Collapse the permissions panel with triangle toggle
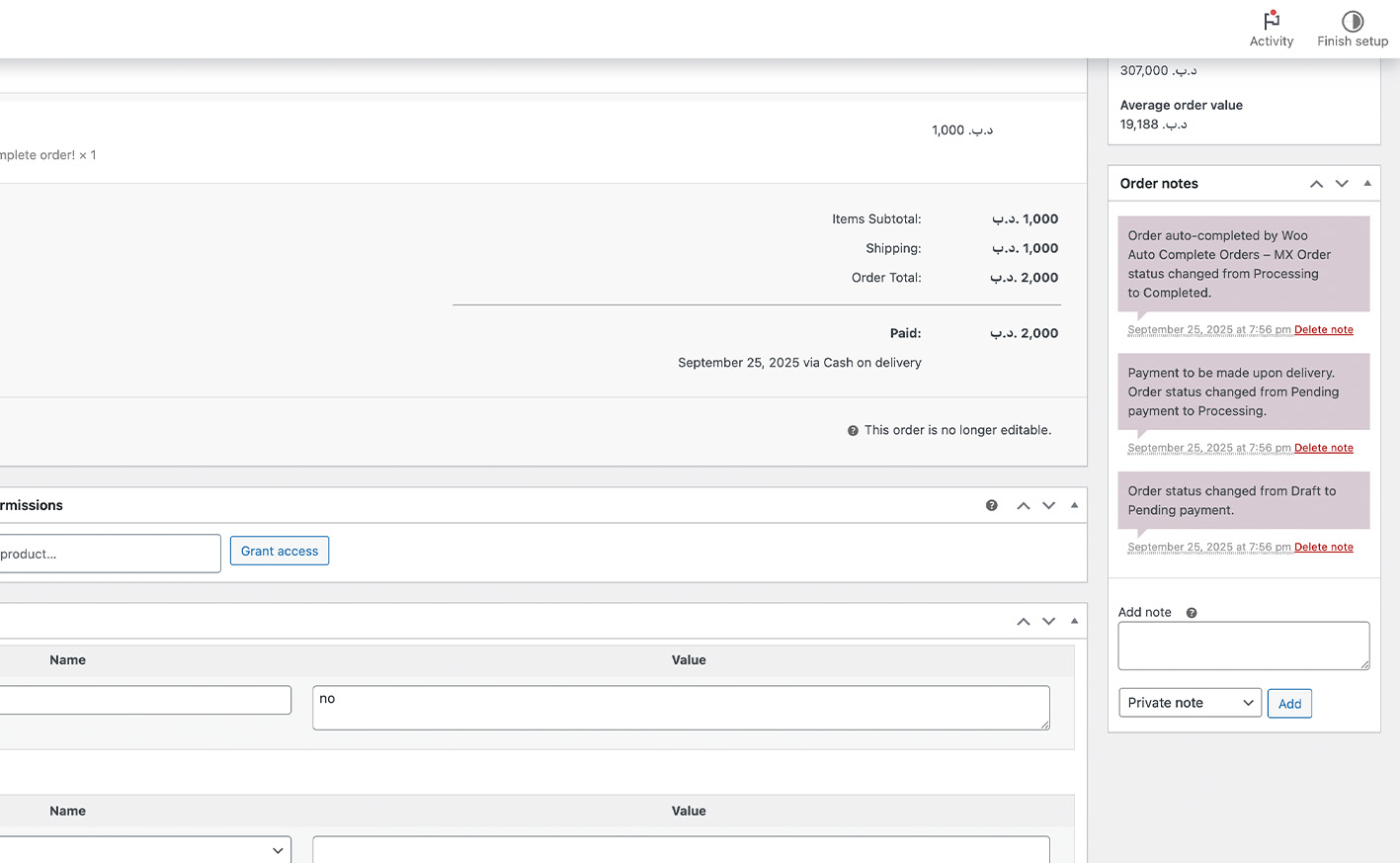 point(1074,505)
